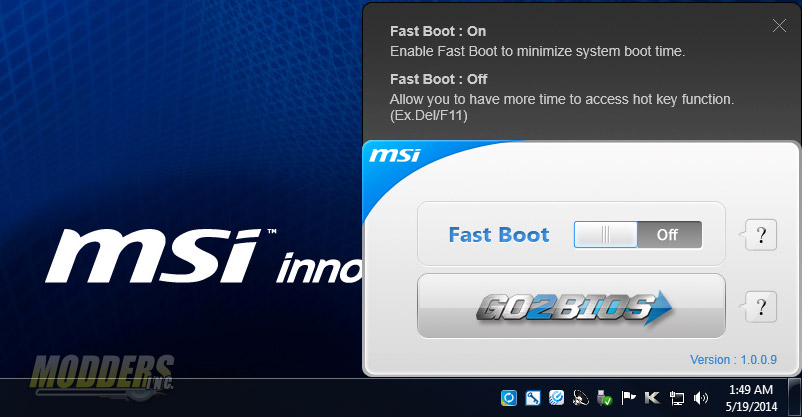Click the volume speaker icon
The image size is (802, 417).
tap(700, 398)
